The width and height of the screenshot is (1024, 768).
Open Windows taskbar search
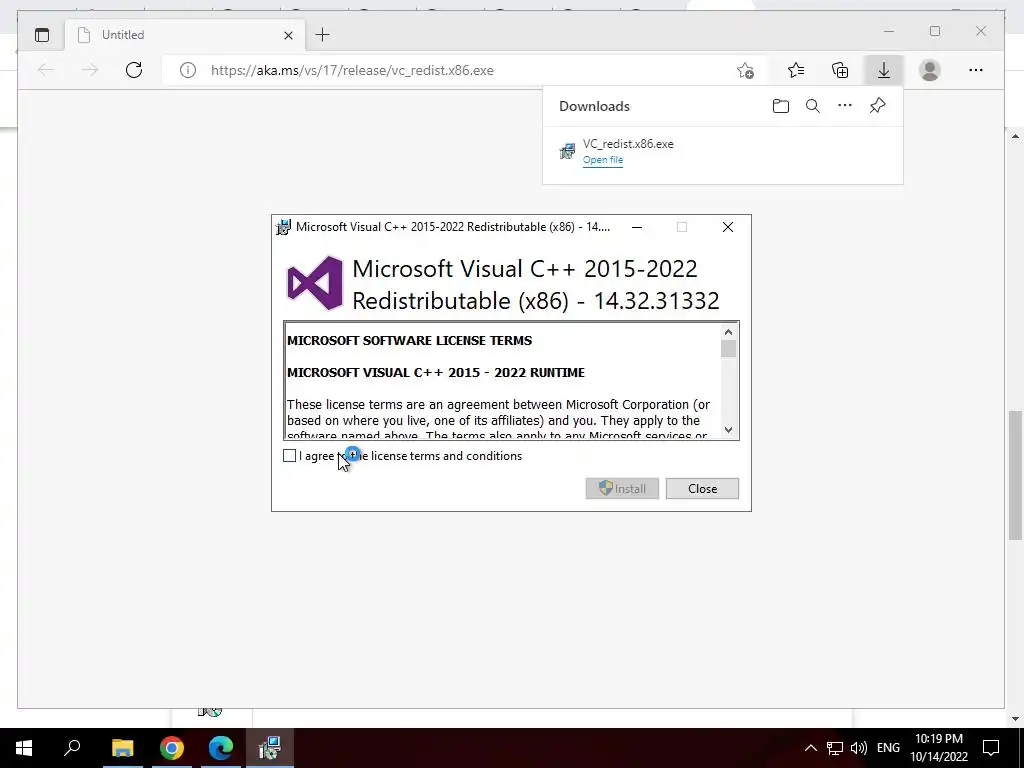[x=72, y=748]
